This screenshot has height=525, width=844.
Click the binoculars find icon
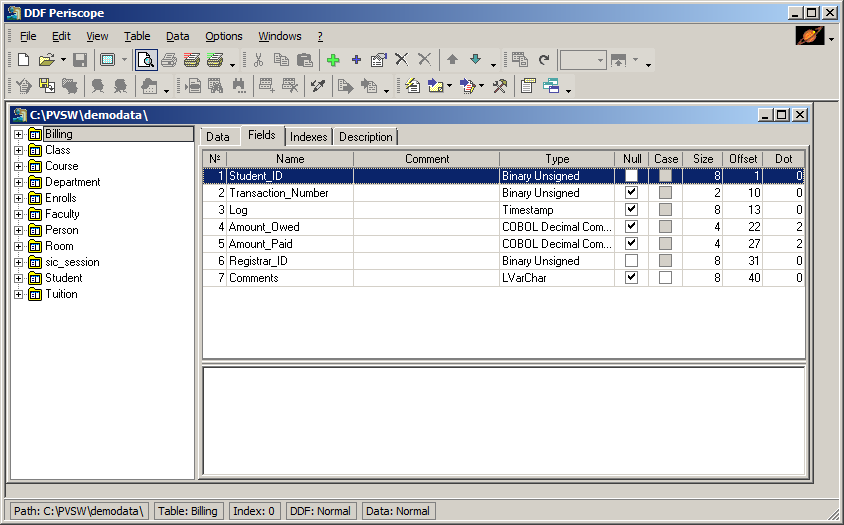tap(239, 86)
